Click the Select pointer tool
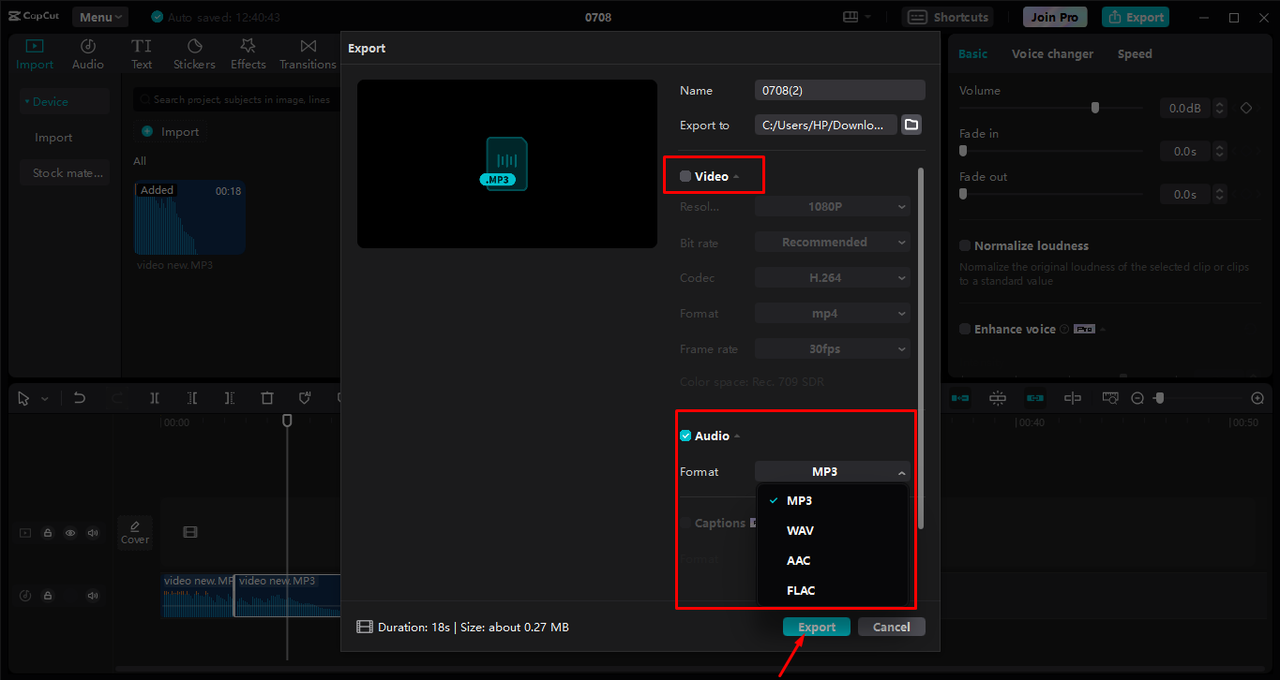This screenshot has height=680, width=1280. [24, 398]
